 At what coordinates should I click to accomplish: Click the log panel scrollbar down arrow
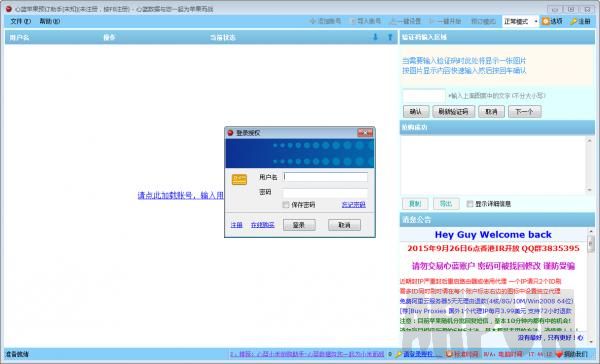tap(590, 190)
